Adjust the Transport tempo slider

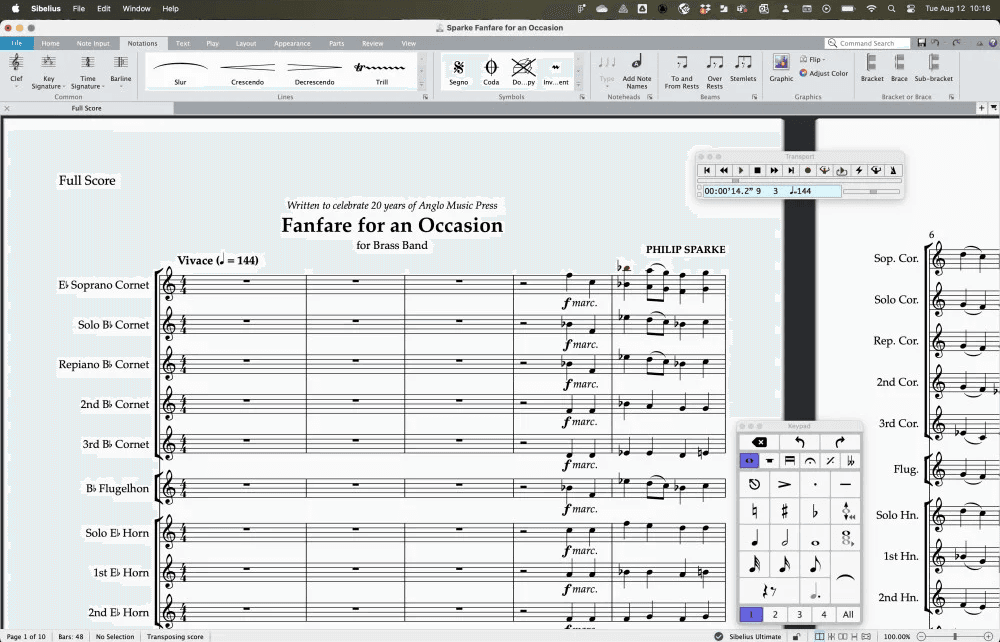pos(871,191)
